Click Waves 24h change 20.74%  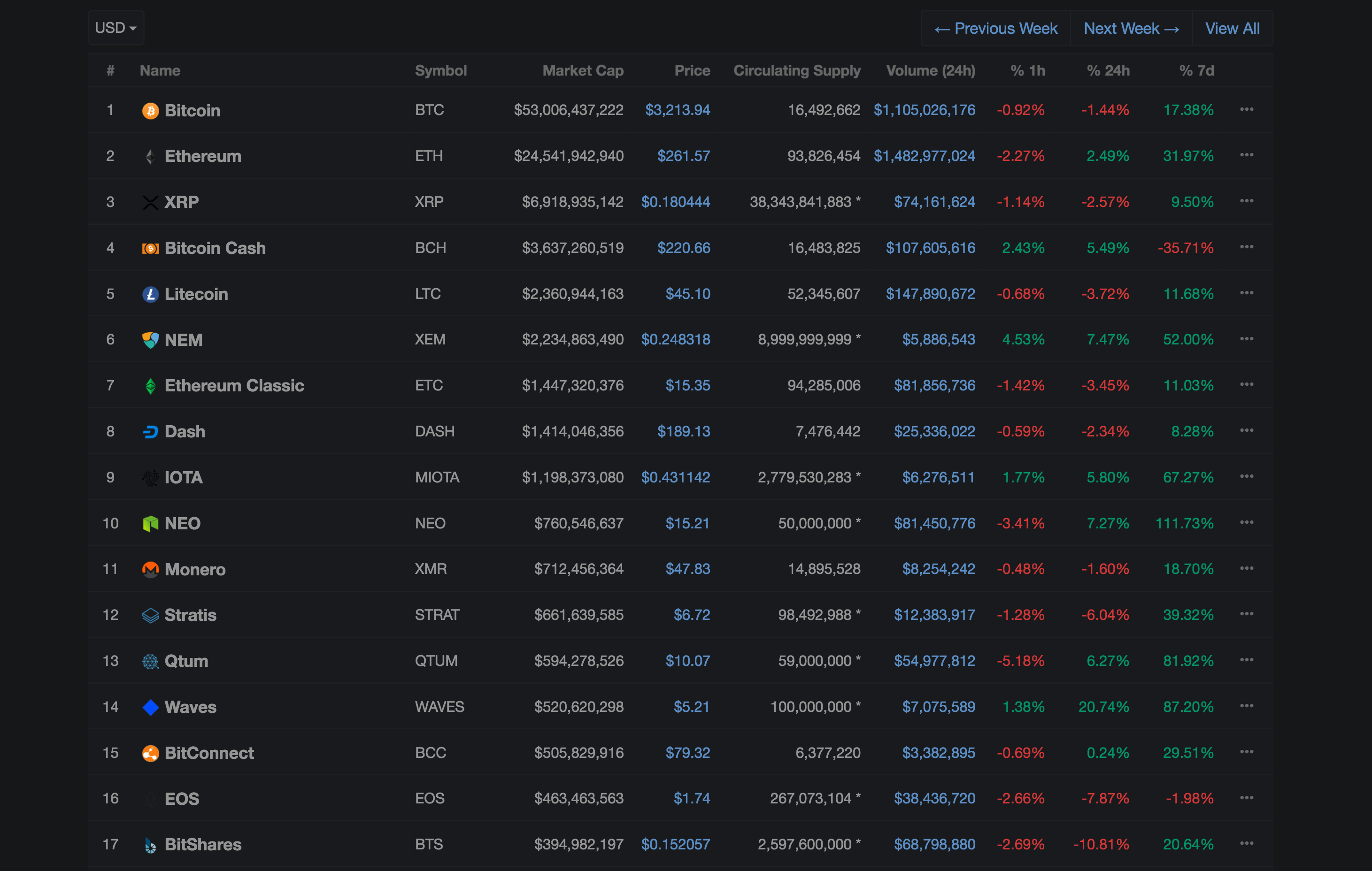point(1103,707)
